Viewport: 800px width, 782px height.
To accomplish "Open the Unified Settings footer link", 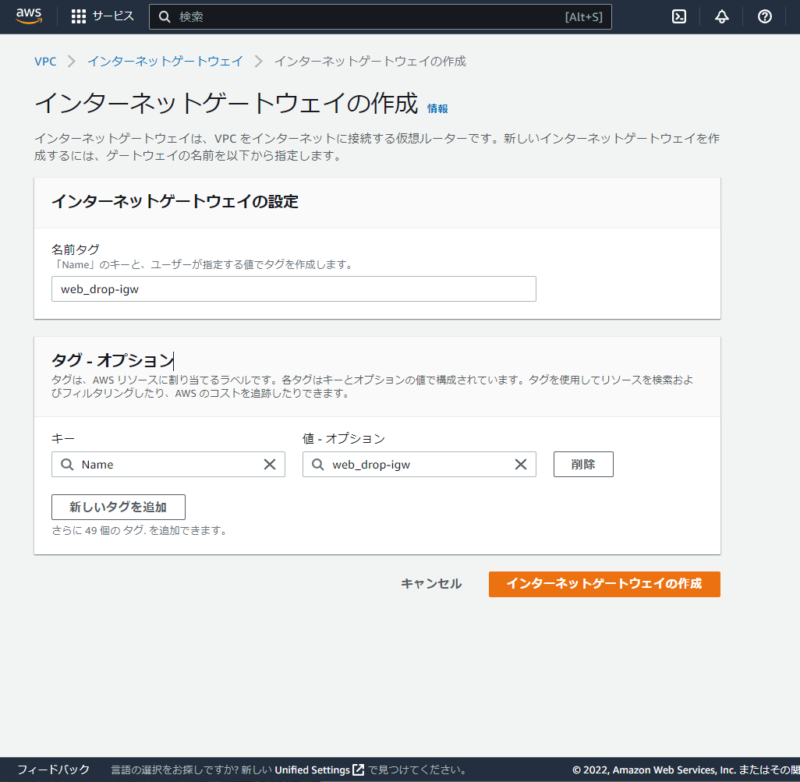I will (312, 770).
